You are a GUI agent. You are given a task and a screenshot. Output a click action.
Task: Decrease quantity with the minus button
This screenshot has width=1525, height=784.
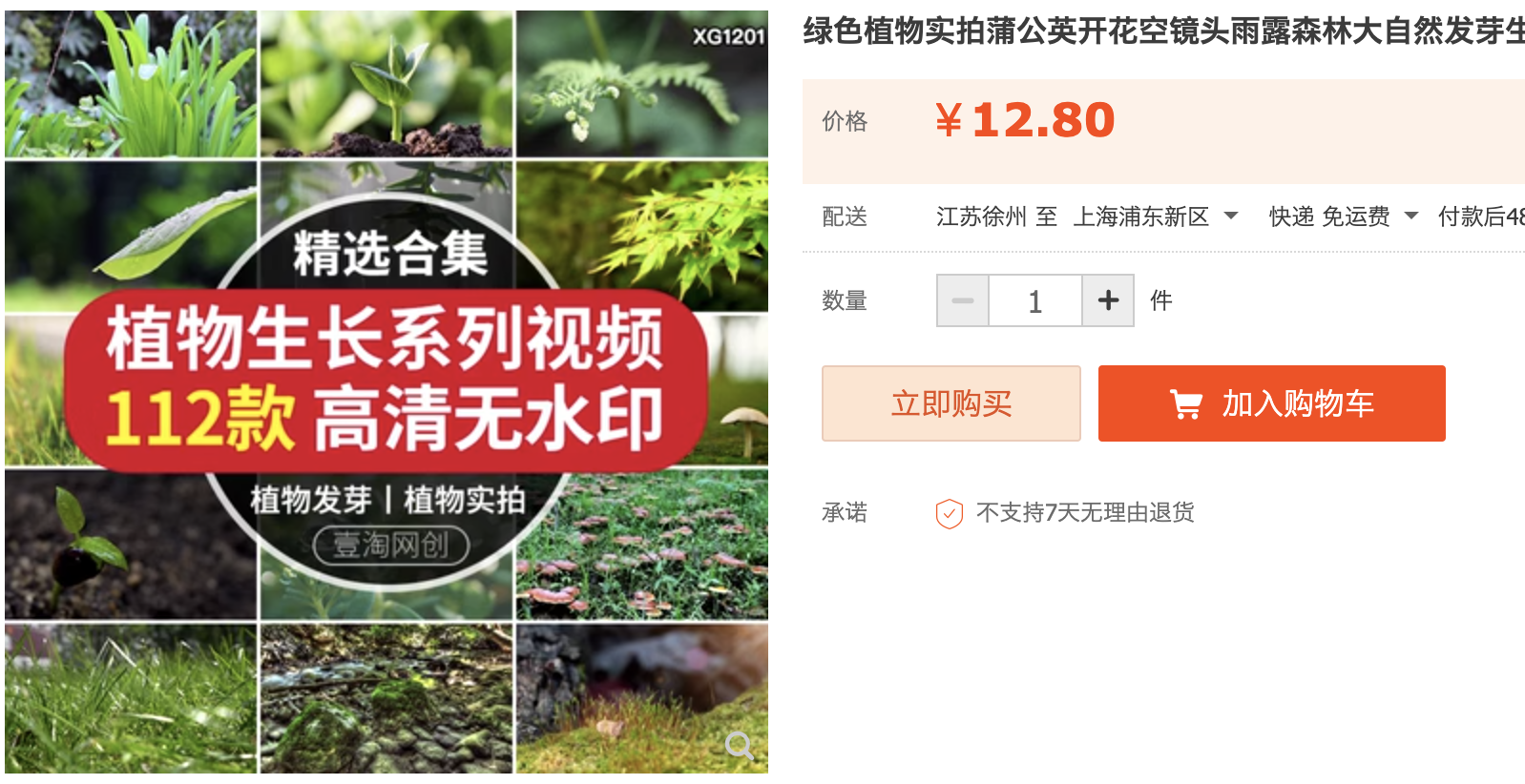tap(963, 300)
